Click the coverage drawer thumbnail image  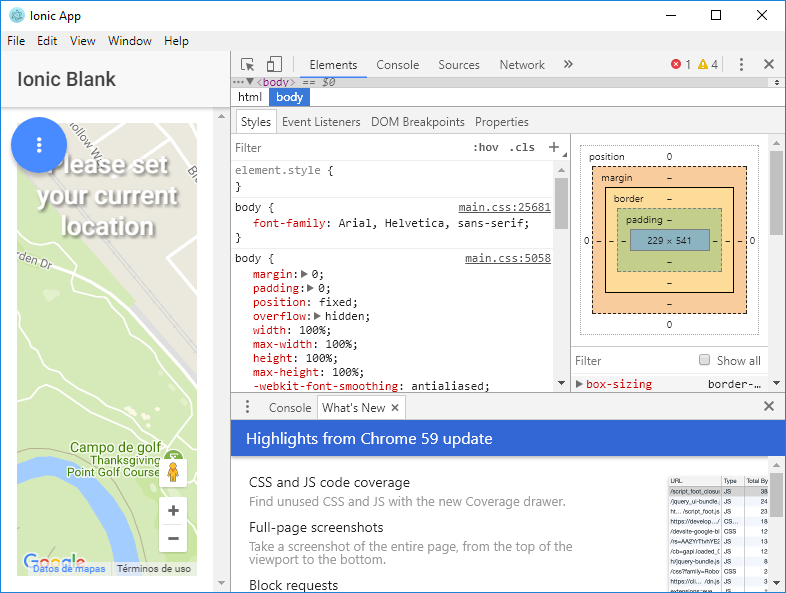point(718,533)
